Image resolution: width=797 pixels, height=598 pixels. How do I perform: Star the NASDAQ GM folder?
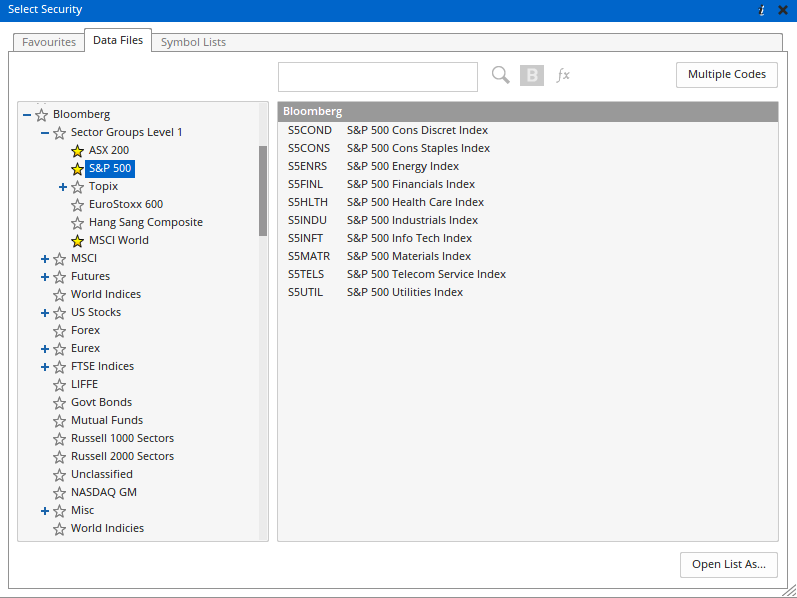[x=59, y=493]
